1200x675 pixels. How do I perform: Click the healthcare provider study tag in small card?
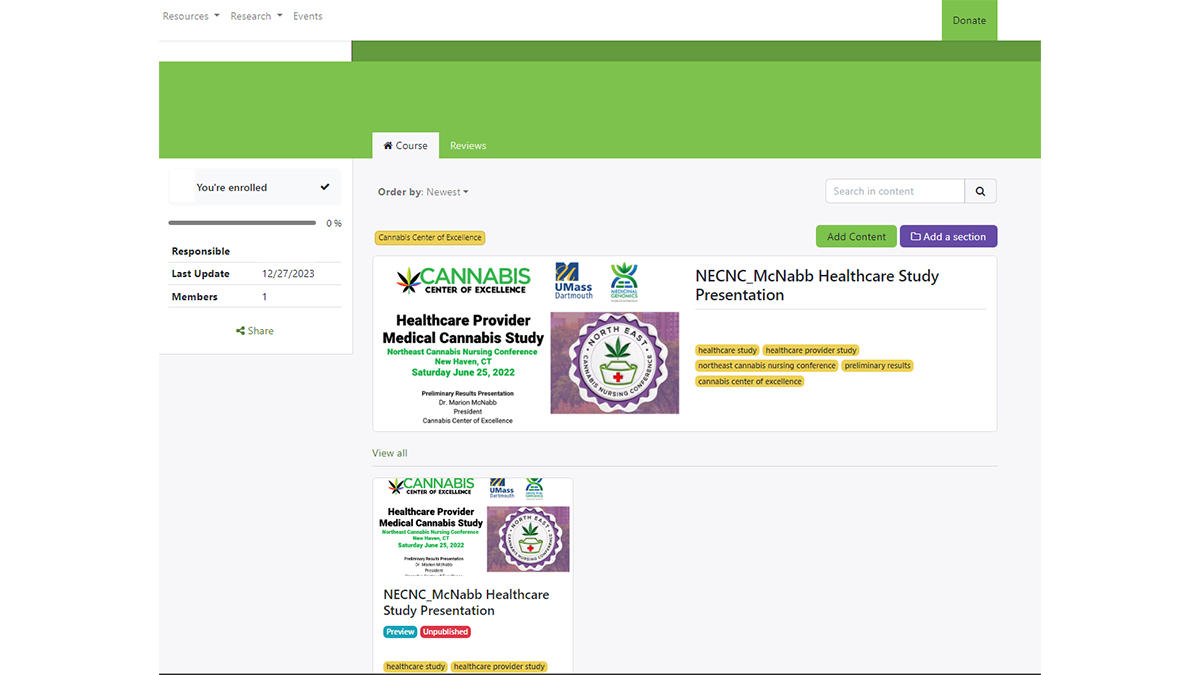point(499,667)
